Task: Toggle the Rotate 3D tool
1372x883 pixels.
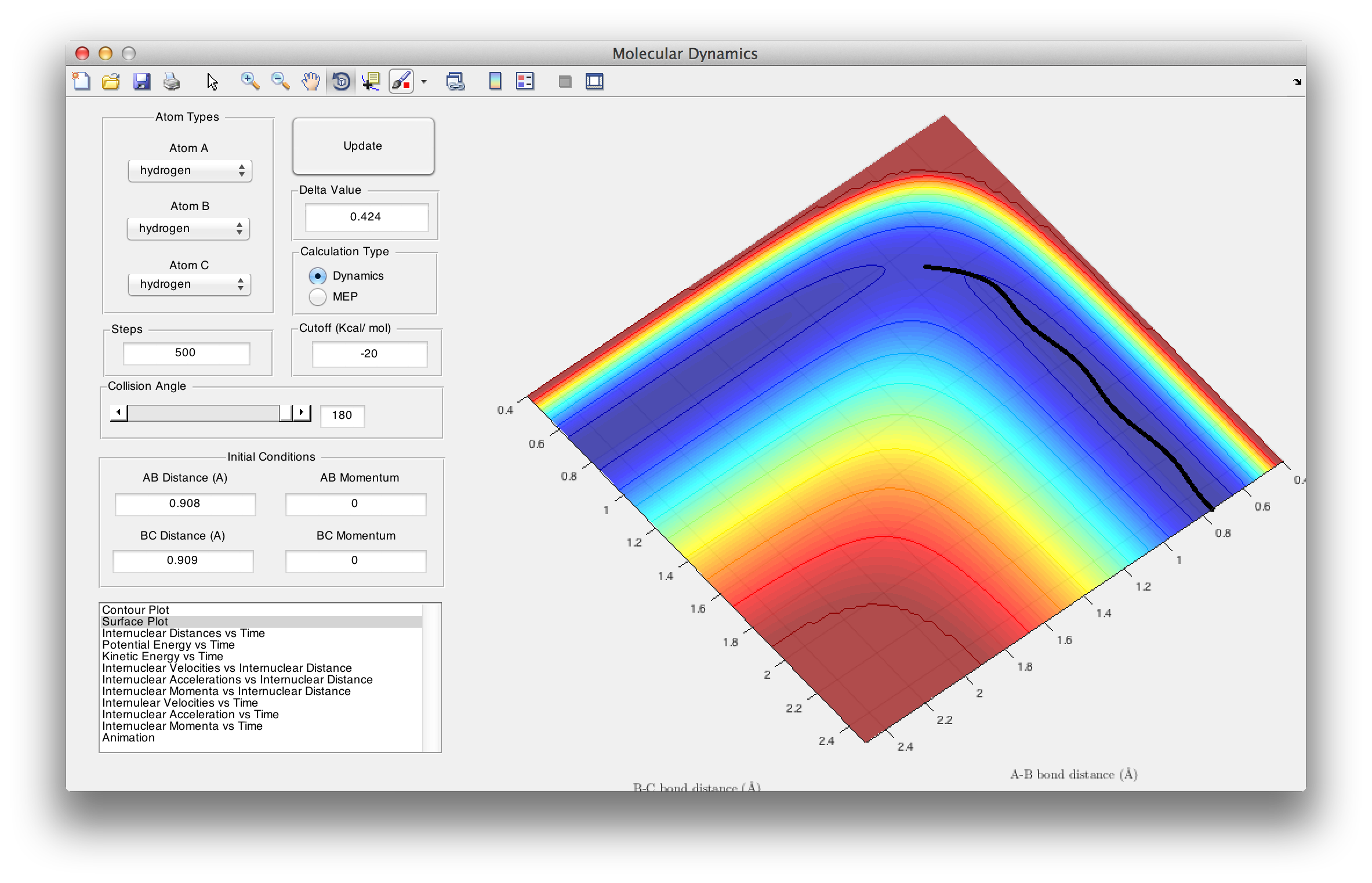Action: 341,82
